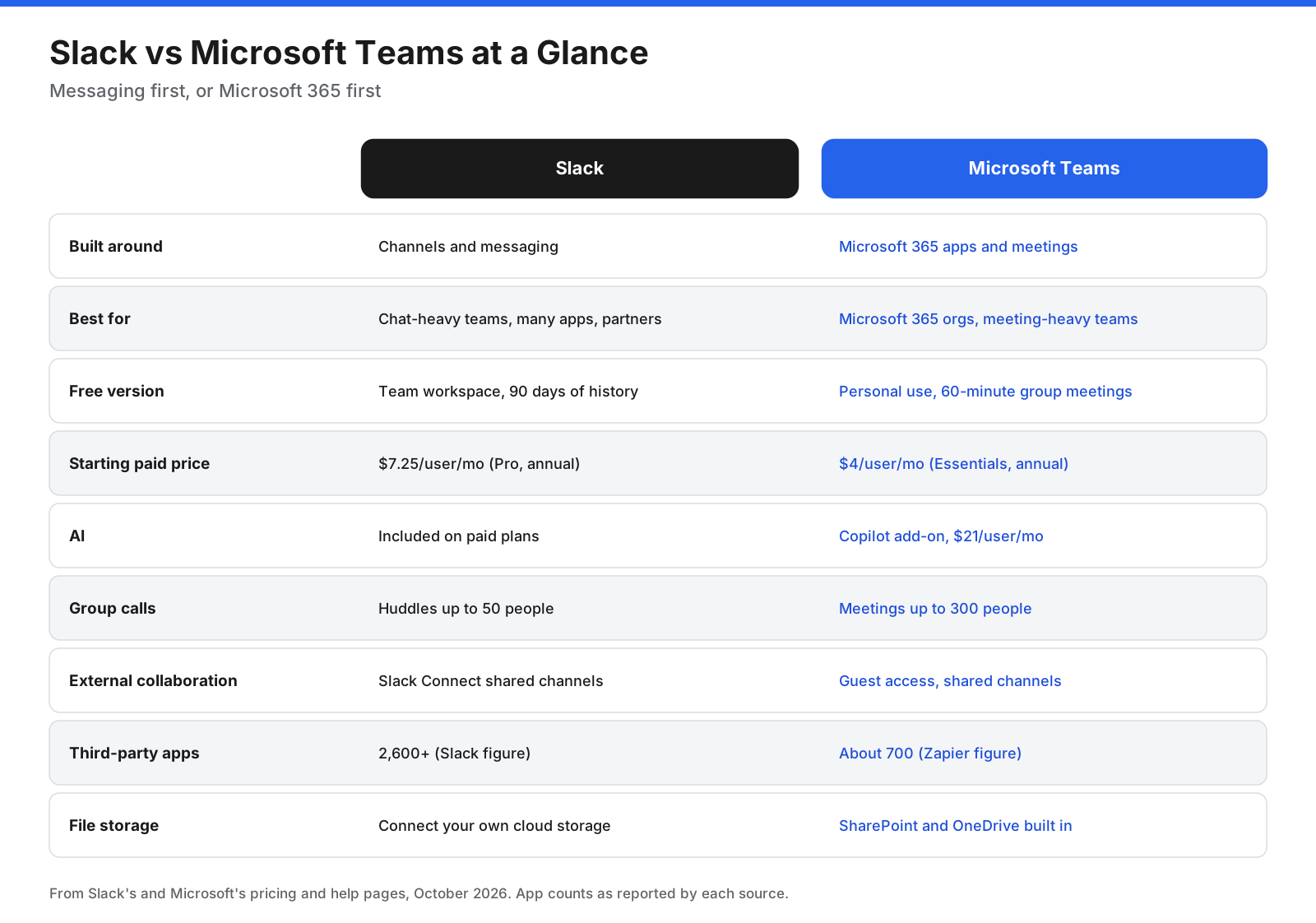
Task: Click the 'Group calls' row label
Action: click(x=113, y=608)
